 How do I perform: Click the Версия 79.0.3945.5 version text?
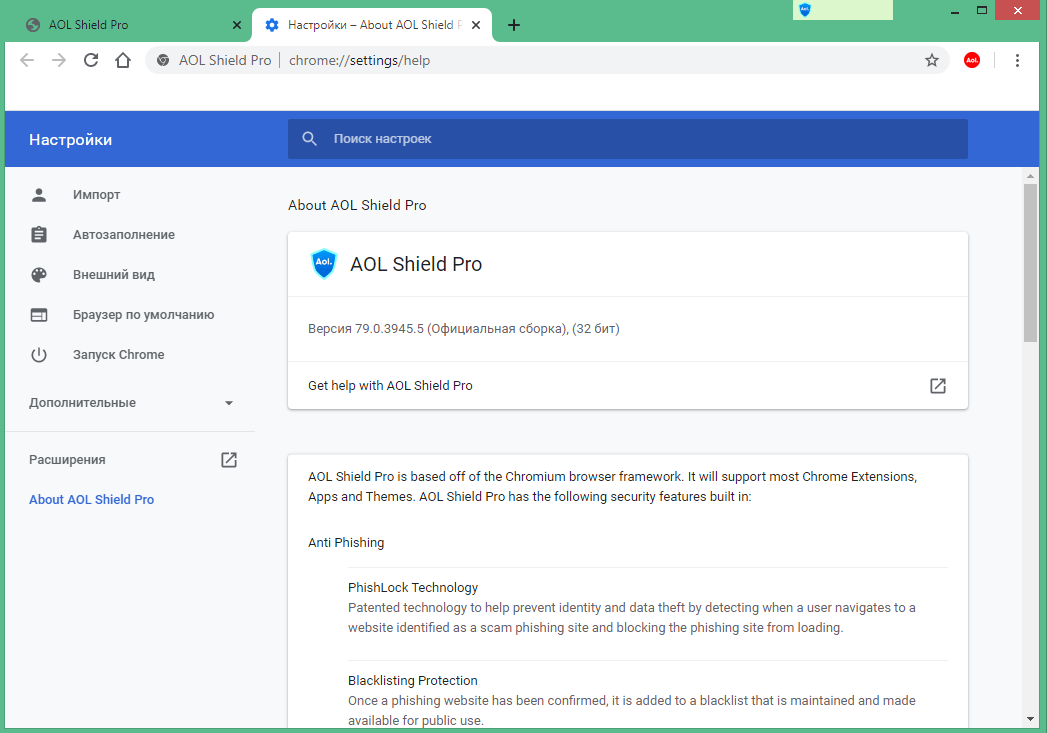[463, 328]
